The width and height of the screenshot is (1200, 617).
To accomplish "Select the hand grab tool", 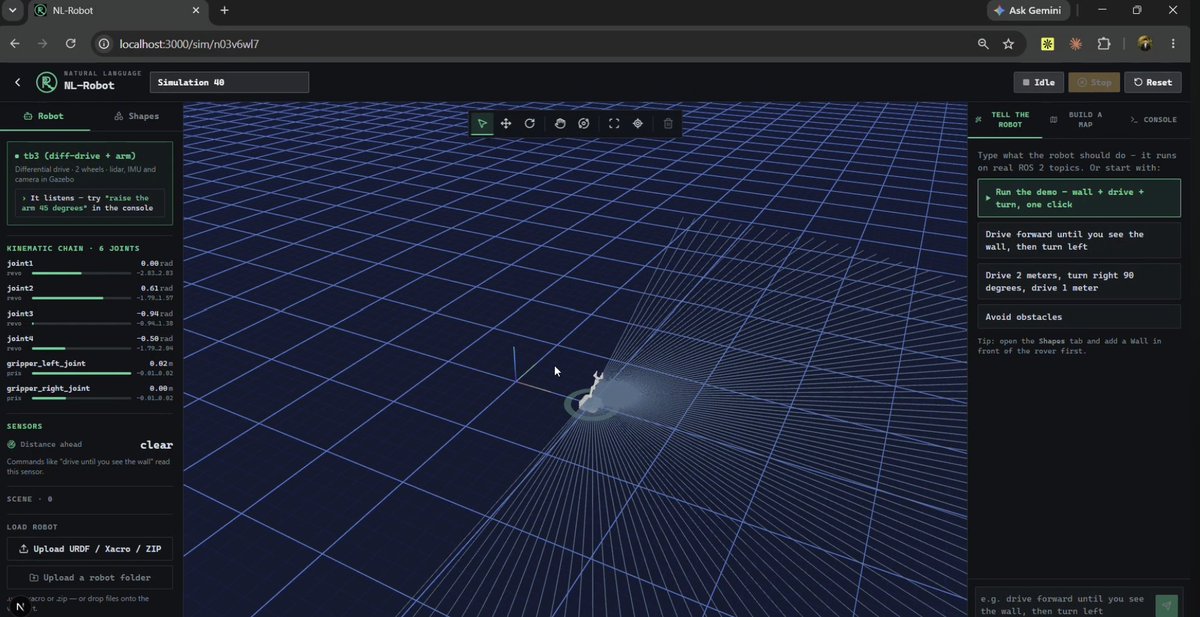I will [560, 124].
